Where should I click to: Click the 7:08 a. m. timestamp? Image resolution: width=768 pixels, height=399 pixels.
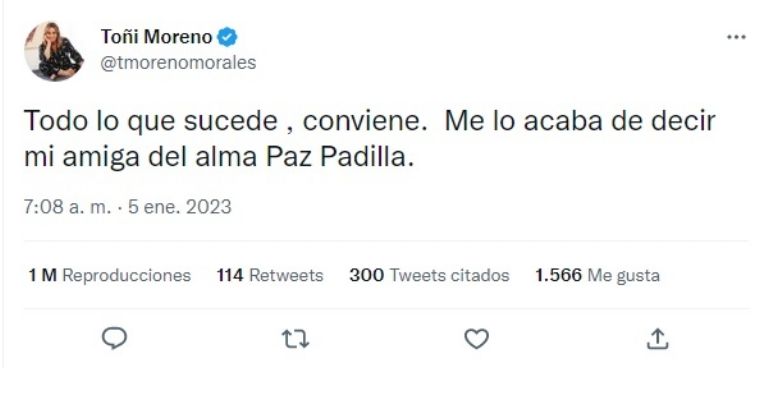(x=67, y=207)
